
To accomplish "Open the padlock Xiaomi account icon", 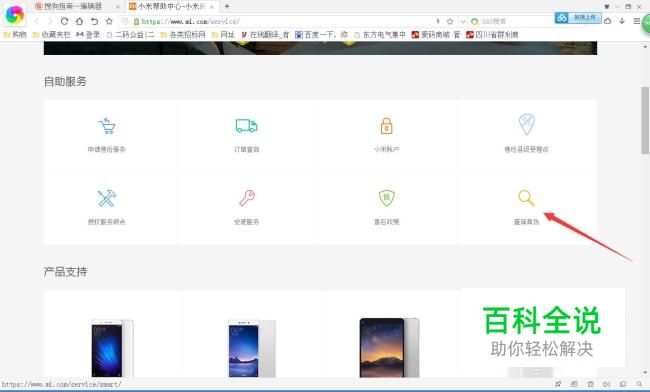I will [x=386, y=126].
